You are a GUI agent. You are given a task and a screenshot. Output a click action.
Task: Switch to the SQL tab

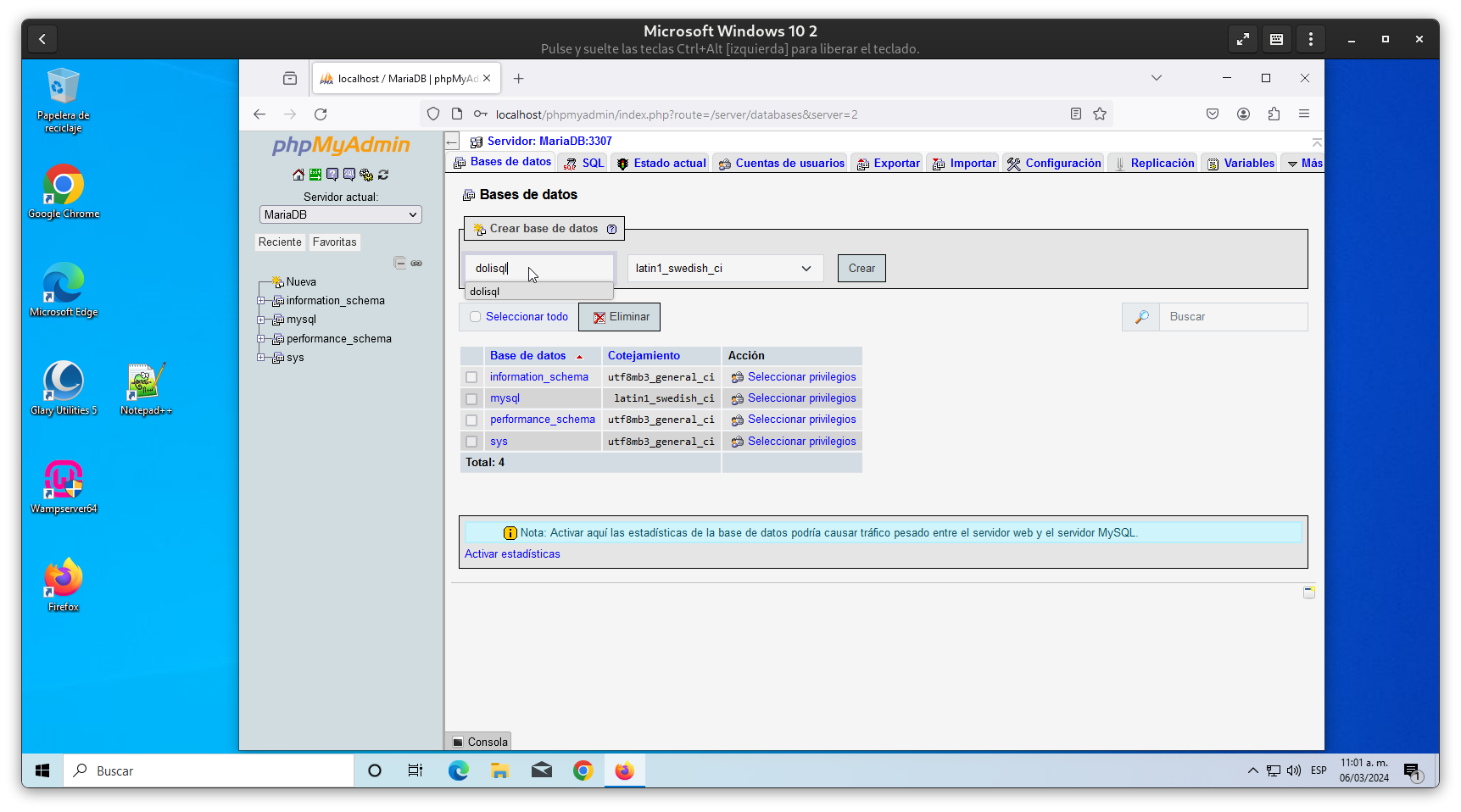point(584,163)
